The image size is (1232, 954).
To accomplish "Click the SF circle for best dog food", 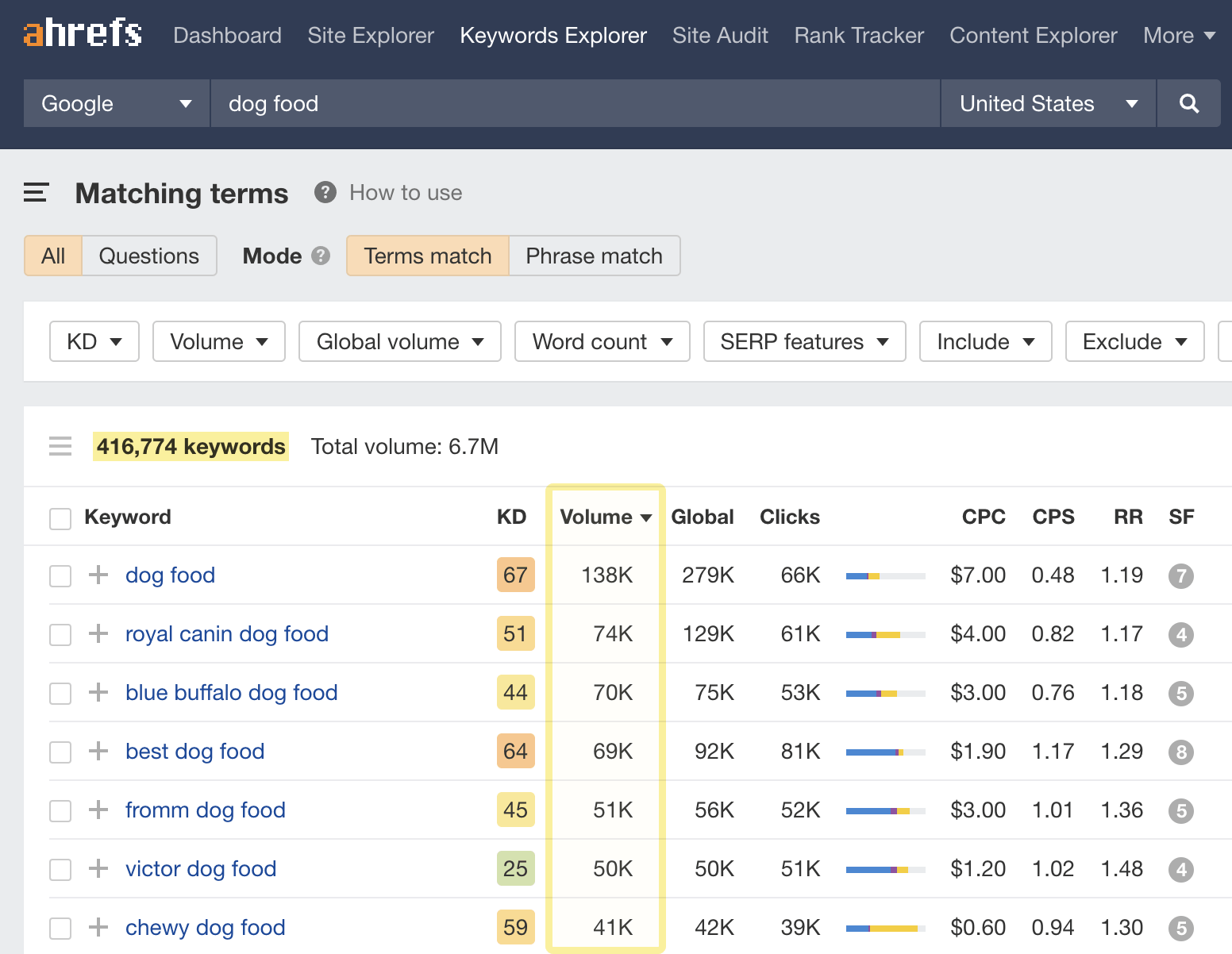I will [x=1181, y=751].
